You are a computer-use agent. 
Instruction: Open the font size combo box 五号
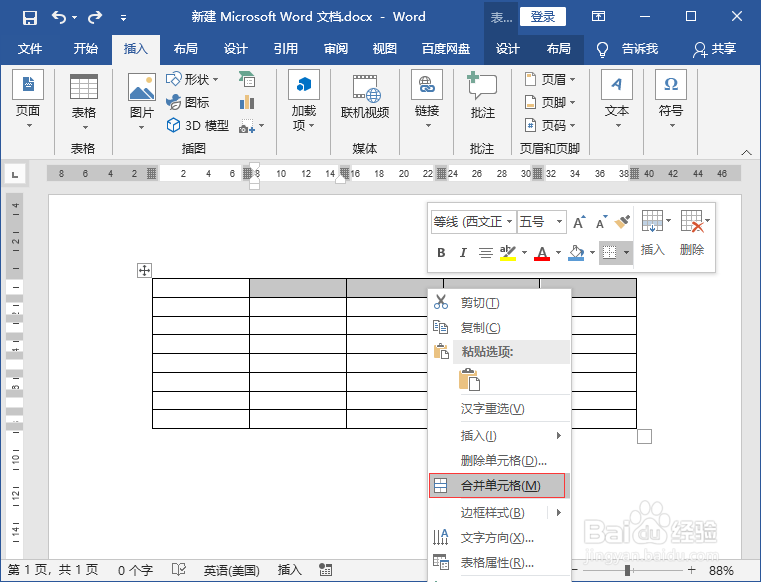coord(542,222)
